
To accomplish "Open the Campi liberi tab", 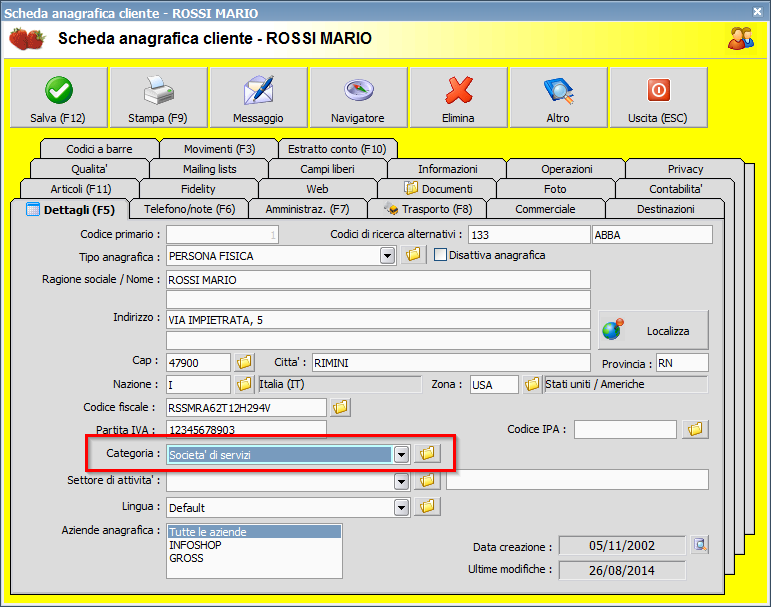I will pyautogui.click(x=327, y=169).
